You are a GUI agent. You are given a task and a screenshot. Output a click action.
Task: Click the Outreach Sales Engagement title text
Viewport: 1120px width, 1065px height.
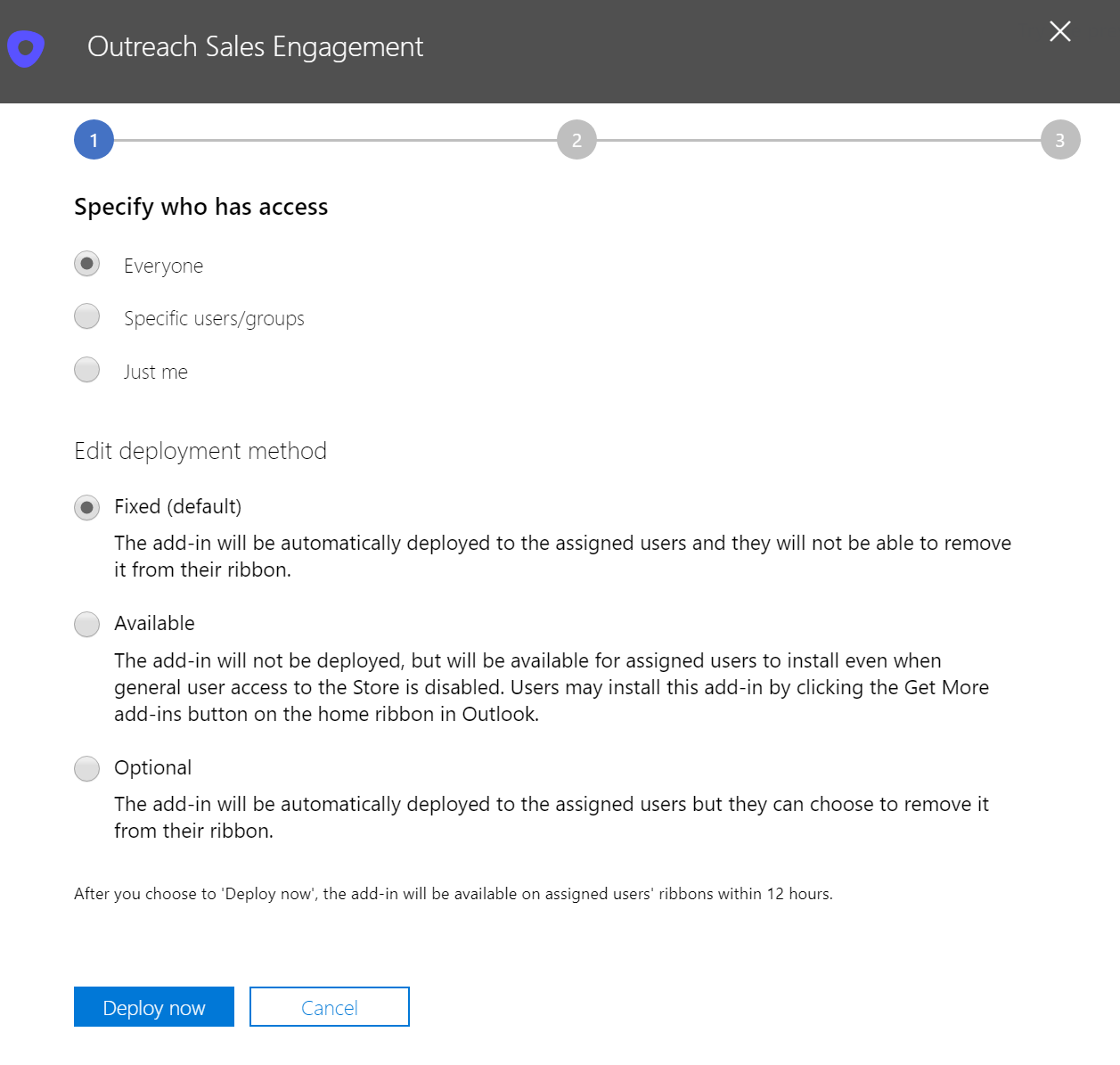(x=255, y=46)
